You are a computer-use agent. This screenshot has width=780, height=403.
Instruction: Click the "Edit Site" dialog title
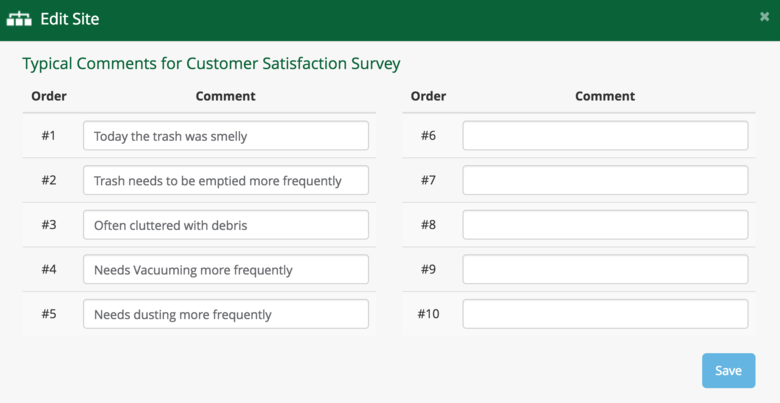(x=69, y=19)
